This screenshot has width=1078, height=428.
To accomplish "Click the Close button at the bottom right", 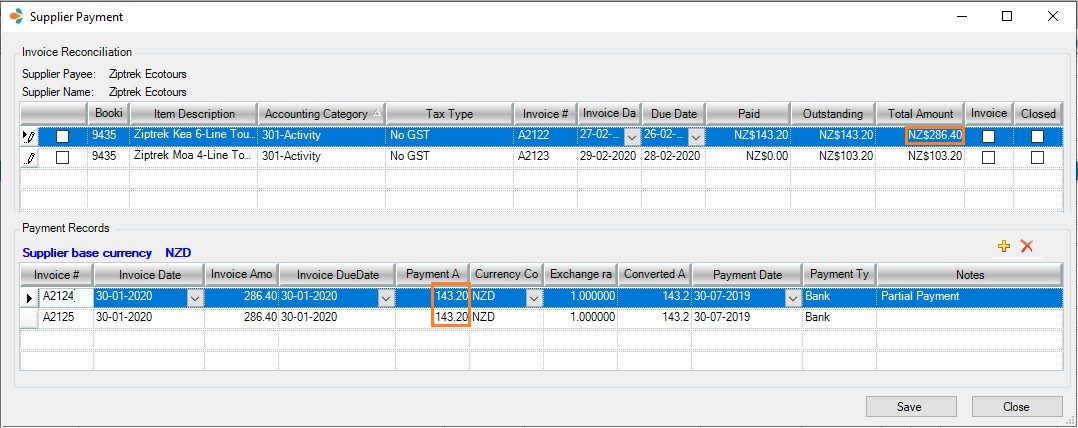I will 1016,407.
